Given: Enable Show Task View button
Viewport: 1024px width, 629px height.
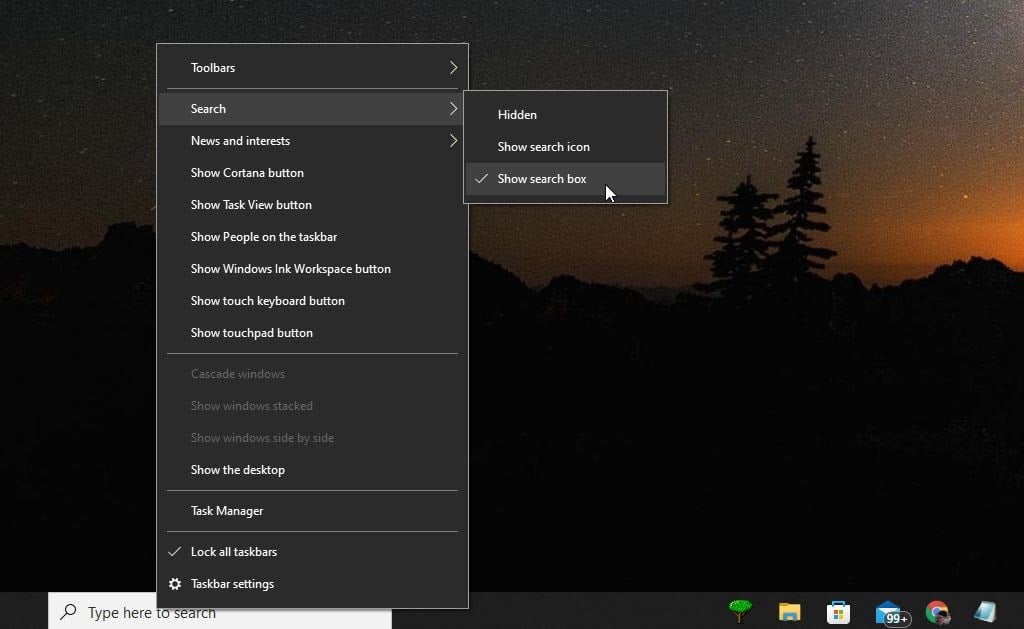Looking at the screenshot, I should 251,205.
